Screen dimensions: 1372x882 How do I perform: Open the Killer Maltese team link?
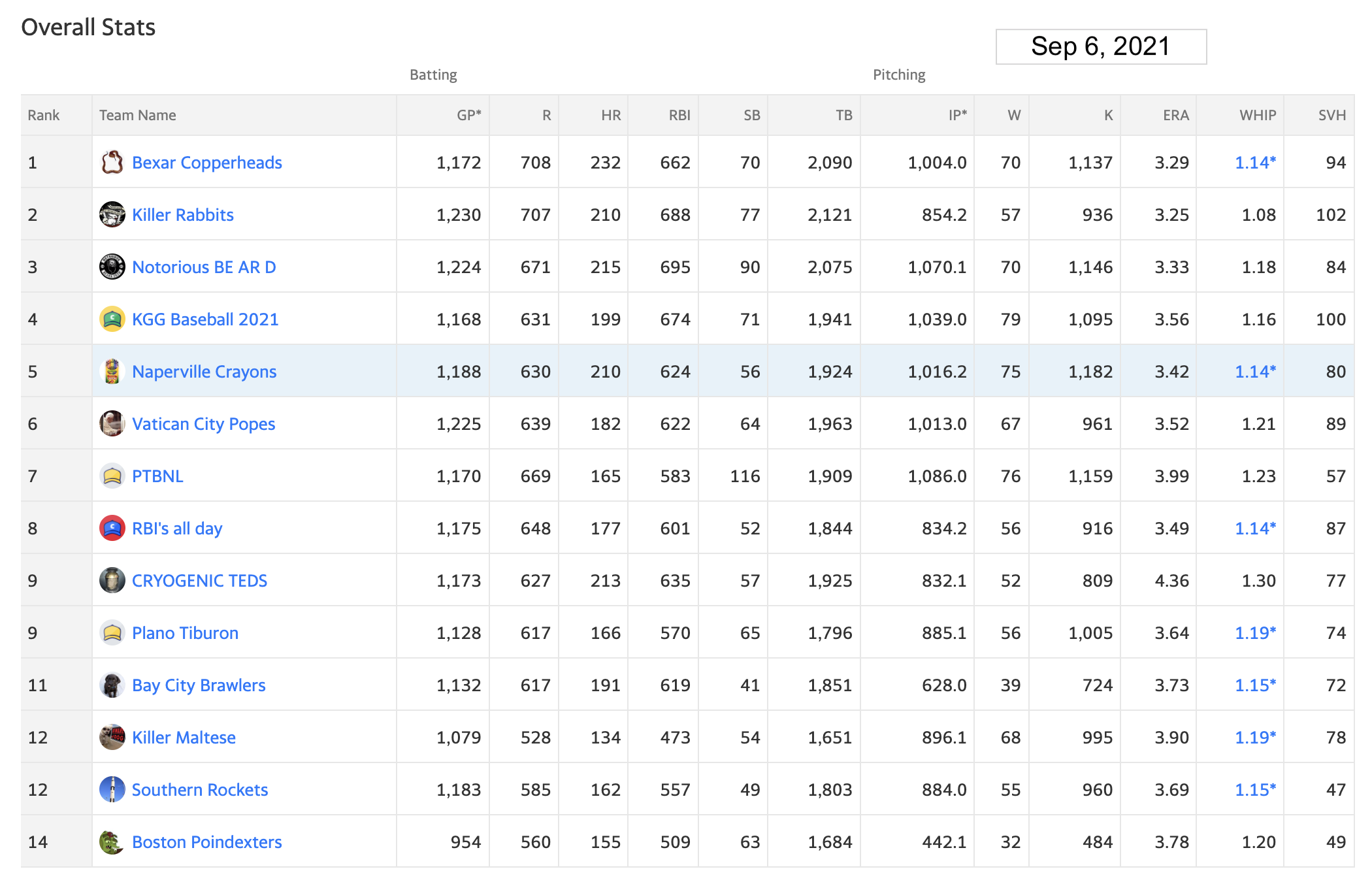pos(184,738)
